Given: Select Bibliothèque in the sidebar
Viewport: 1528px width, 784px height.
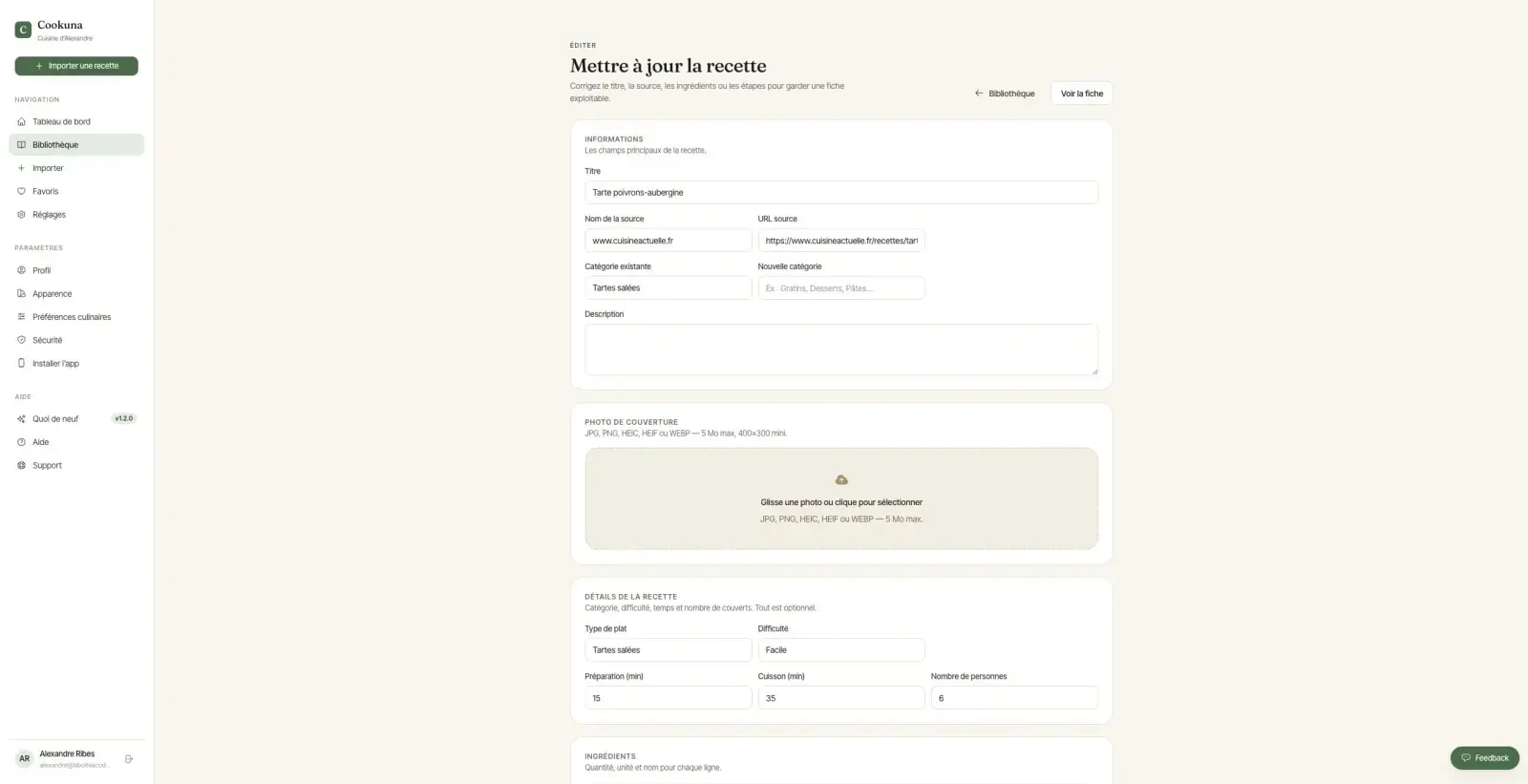Looking at the screenshot, I should [x=76, y=145].
